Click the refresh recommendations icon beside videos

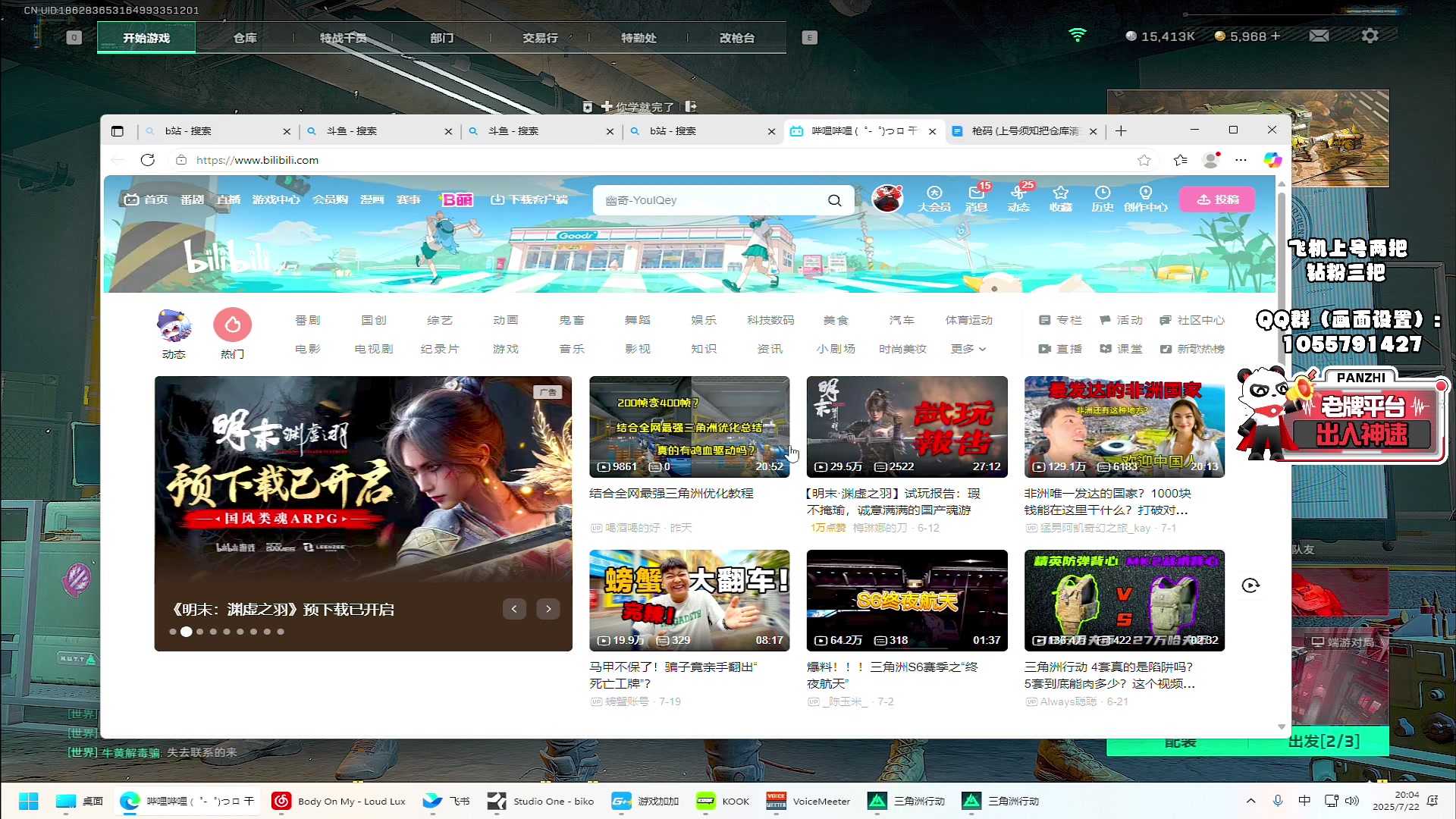pyautogui.click(x=1250, y=585)
